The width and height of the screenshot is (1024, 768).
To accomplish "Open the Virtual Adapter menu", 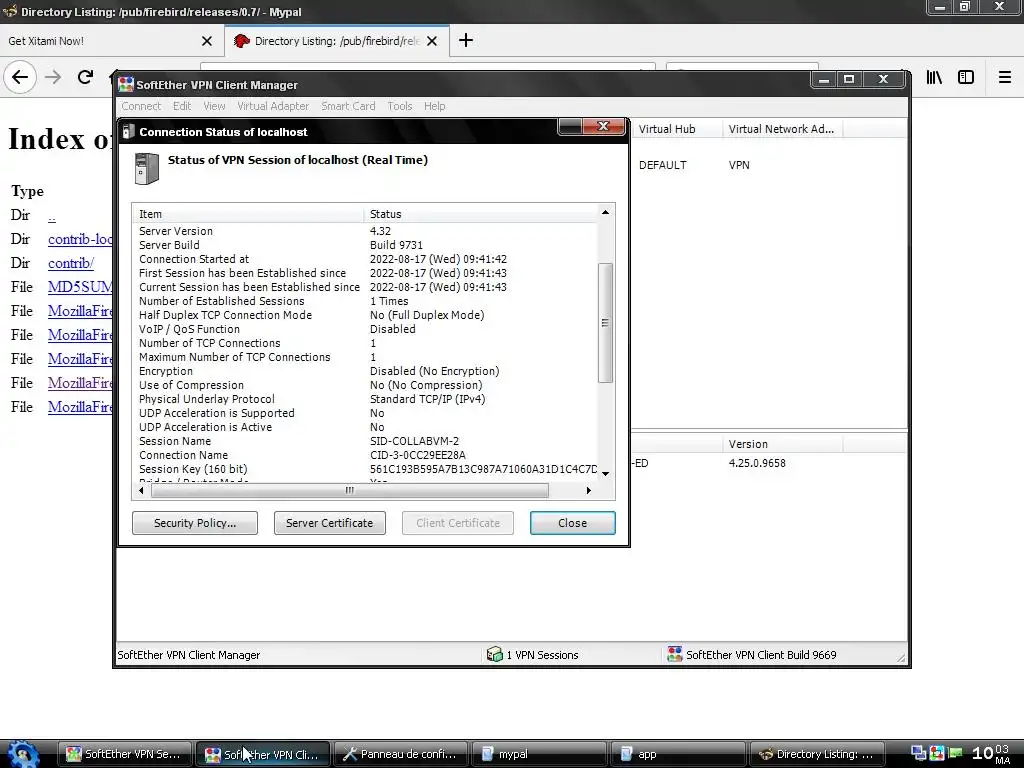I will pos(272,106).
